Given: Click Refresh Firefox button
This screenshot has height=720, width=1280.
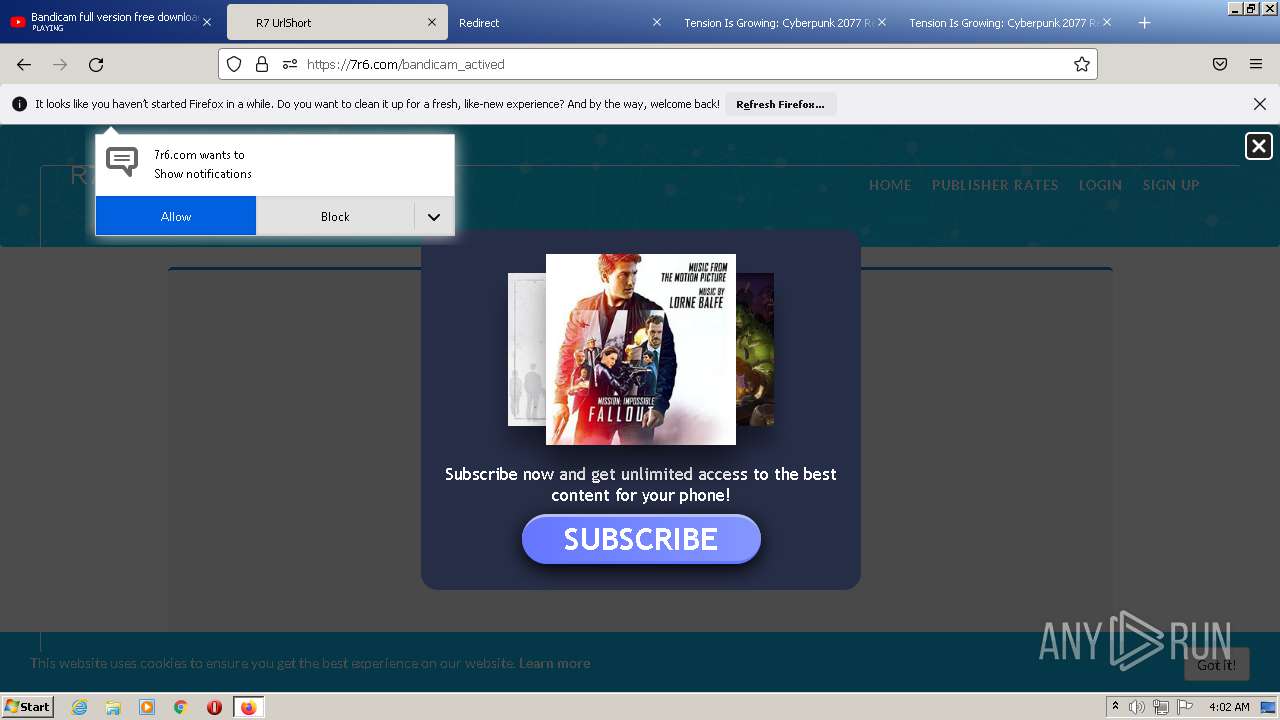Looking at the screenshot, I should click(780, 104).
